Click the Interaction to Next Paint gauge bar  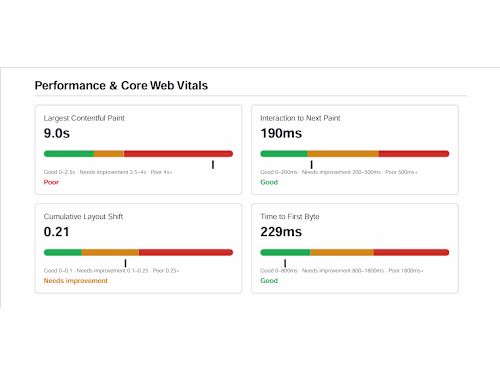(x=355, y=154)
